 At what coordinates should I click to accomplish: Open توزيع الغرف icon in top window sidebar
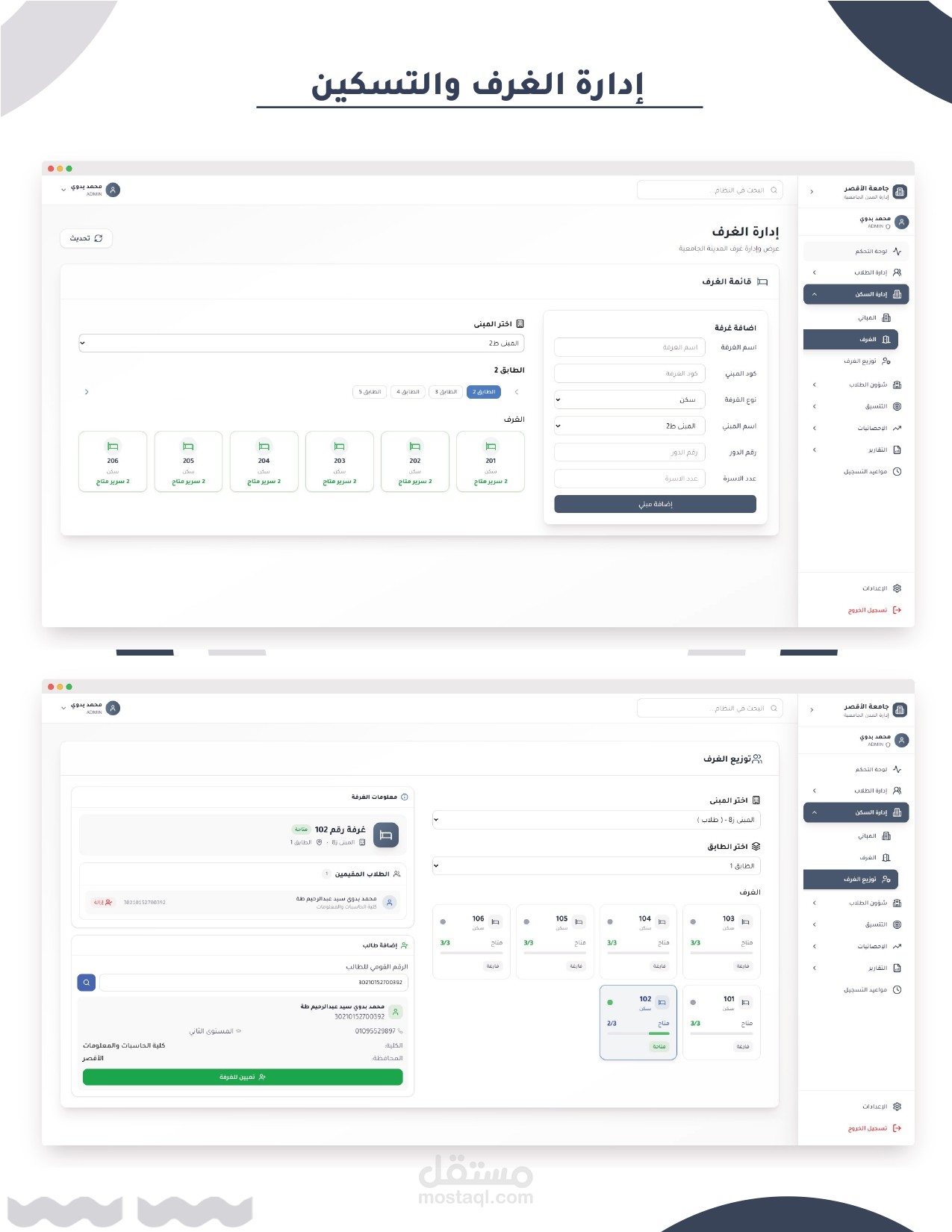(886, 361)
